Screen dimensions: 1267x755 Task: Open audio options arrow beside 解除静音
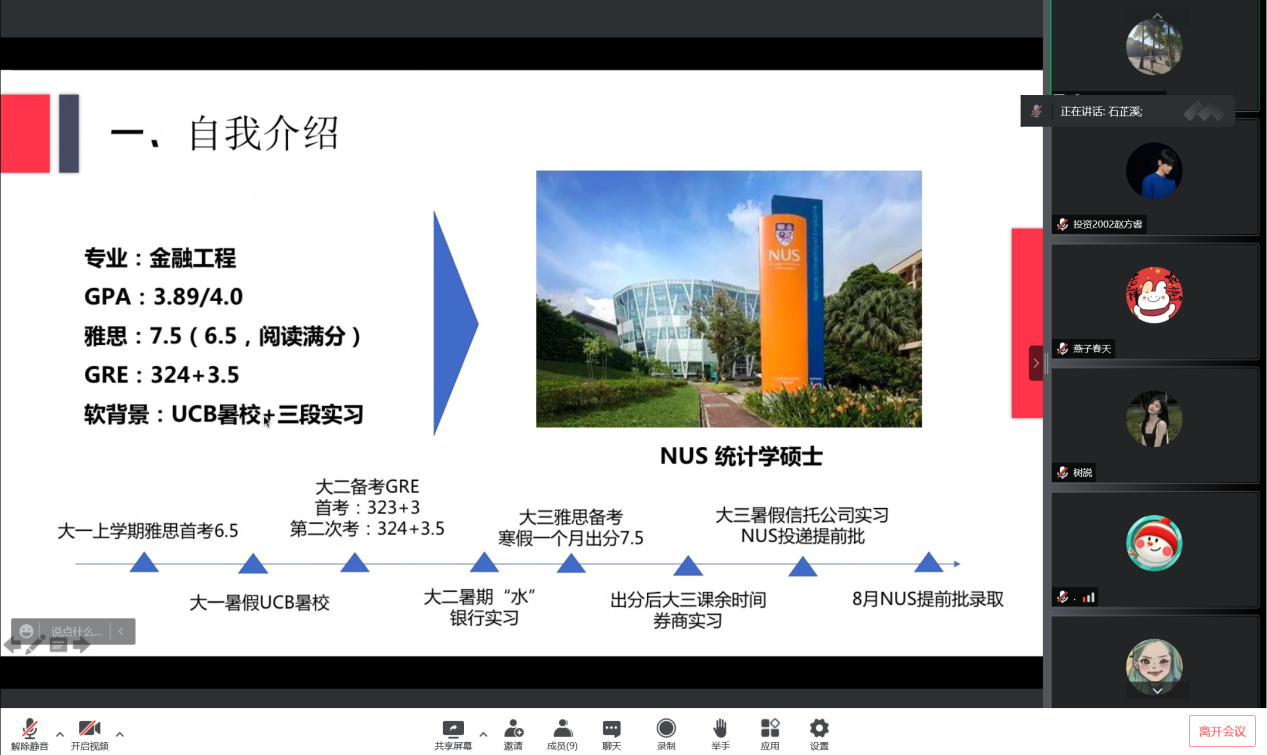[60, 734]
